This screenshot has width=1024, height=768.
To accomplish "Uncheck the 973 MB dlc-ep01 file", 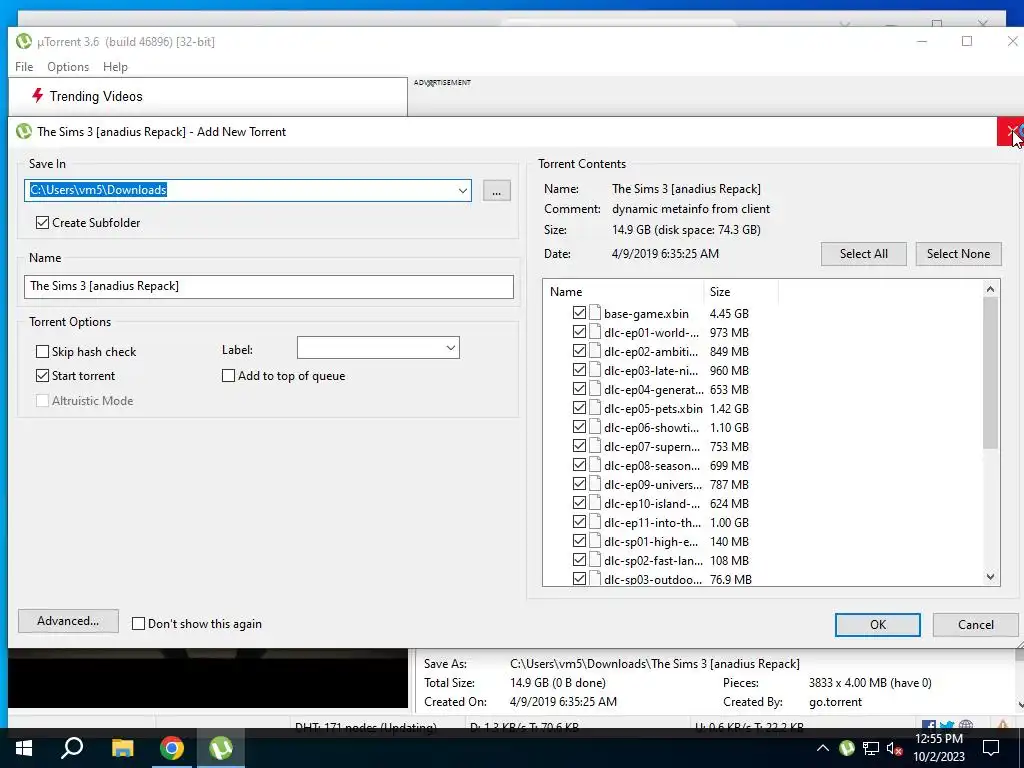I will (x=579, y=332).
